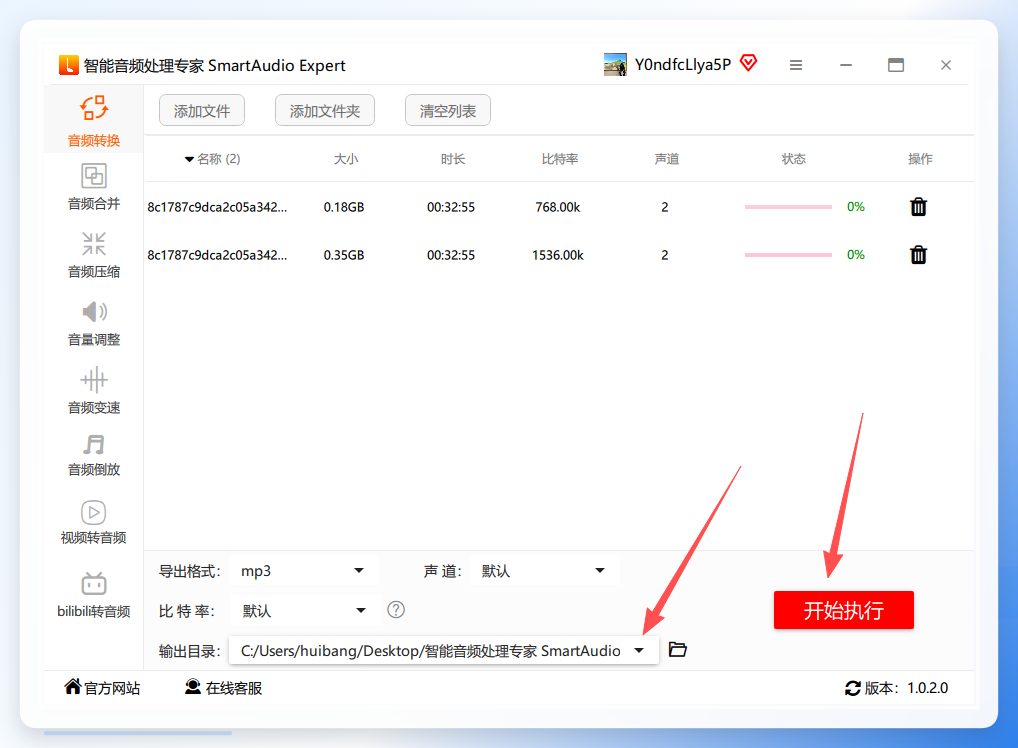Screen dimensions: 1018x748
Task: Click 时长 column header
Action: (453, 159)
